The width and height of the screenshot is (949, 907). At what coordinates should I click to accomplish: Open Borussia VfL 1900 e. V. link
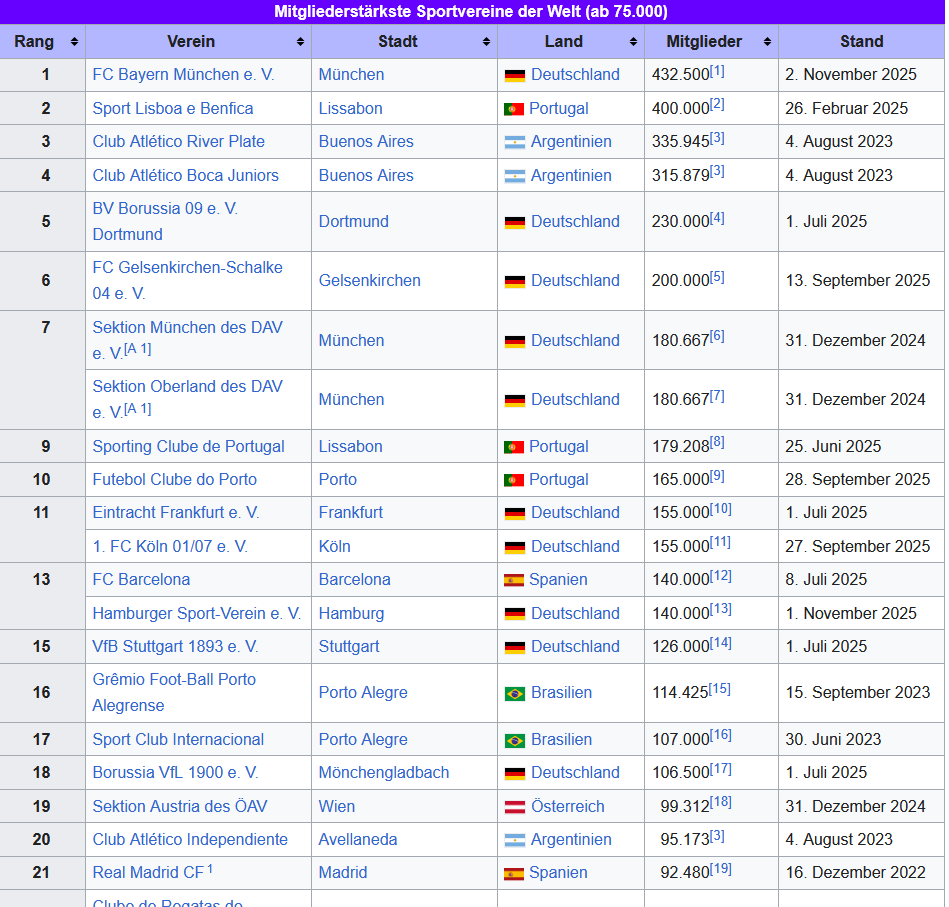point(175,773)
